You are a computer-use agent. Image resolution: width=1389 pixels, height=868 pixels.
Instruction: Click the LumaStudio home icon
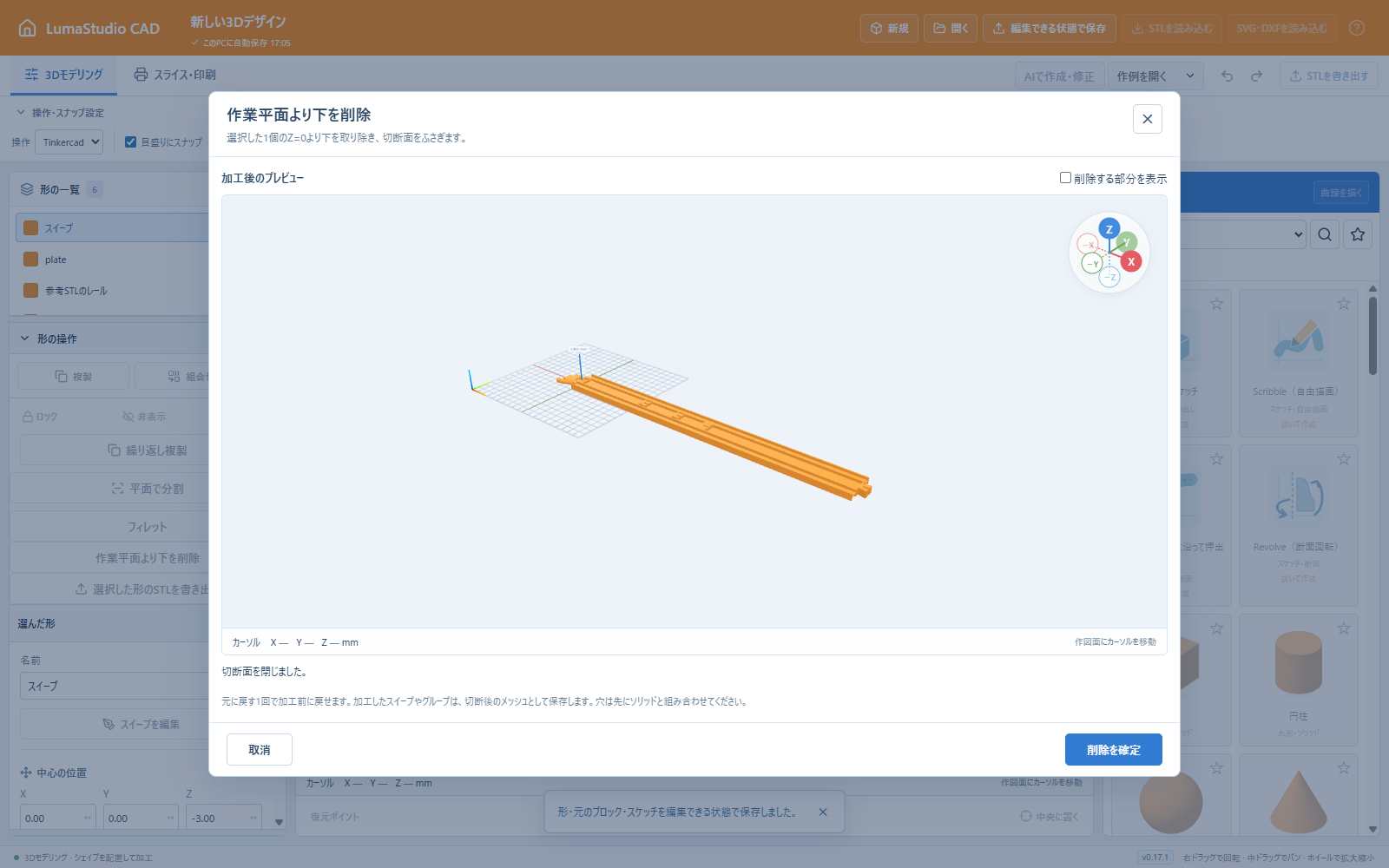(28, 28)
